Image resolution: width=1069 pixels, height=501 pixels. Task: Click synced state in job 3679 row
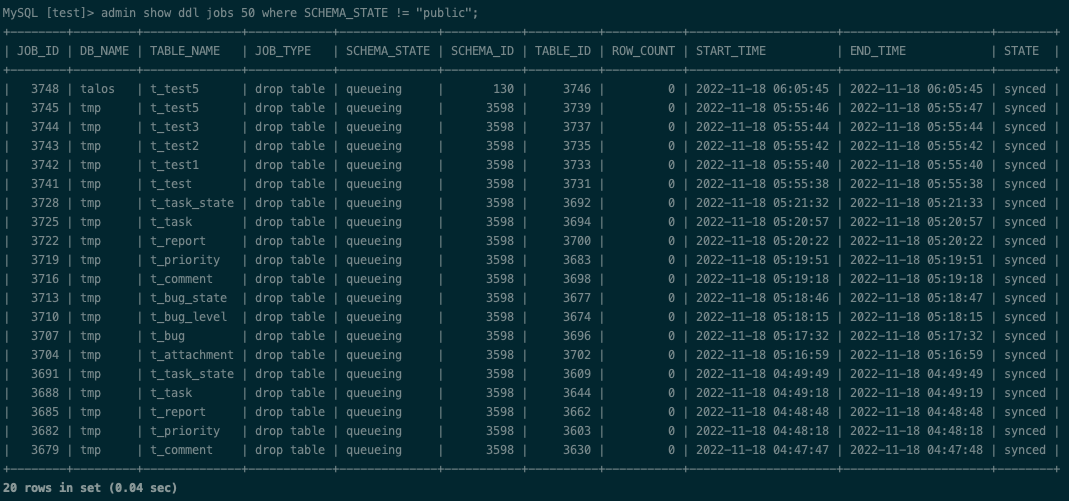pyautogui.click(x=1025, y=450)
